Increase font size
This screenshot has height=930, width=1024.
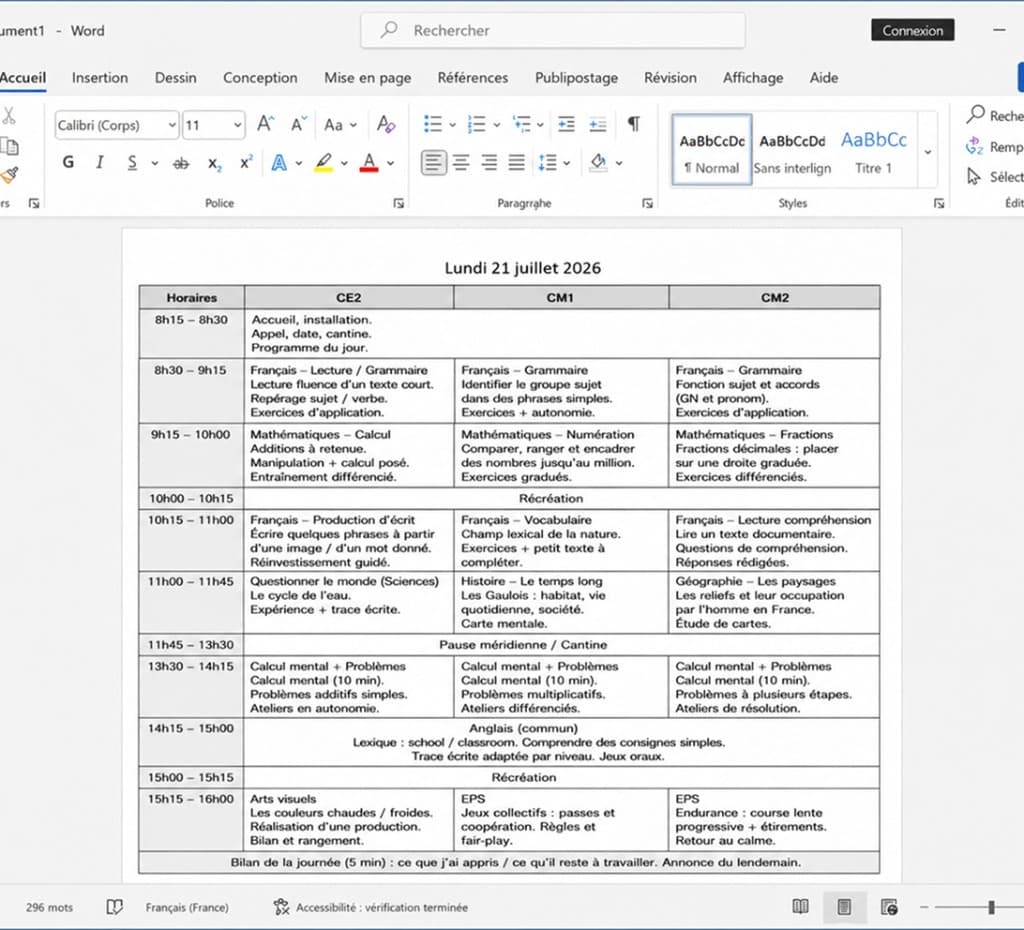click(265, 124)
